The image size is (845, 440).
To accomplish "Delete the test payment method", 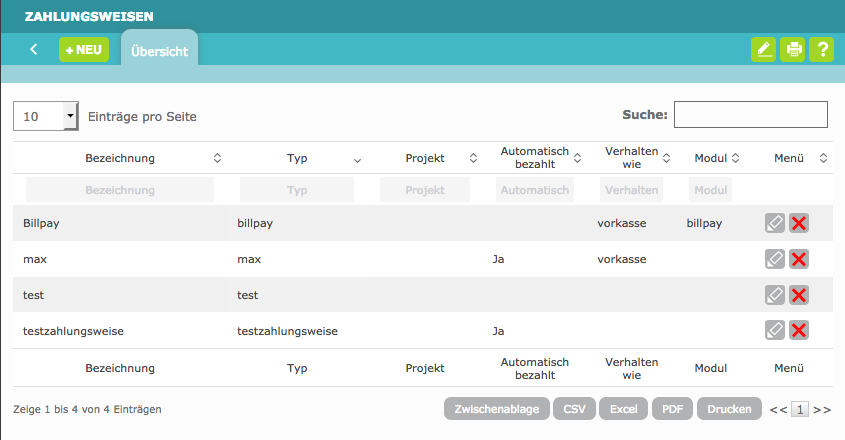I will [798, 295].
